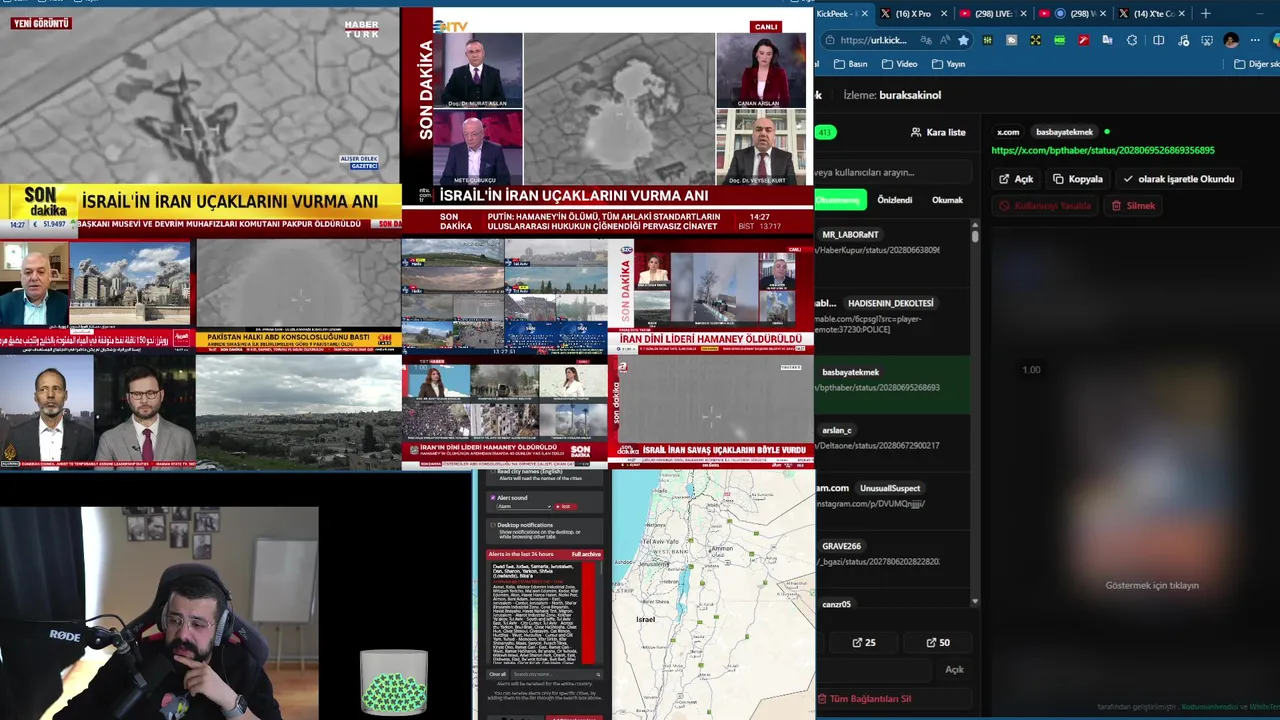
Task: Open the media music note icon
Action: [x=1182, y=40]
